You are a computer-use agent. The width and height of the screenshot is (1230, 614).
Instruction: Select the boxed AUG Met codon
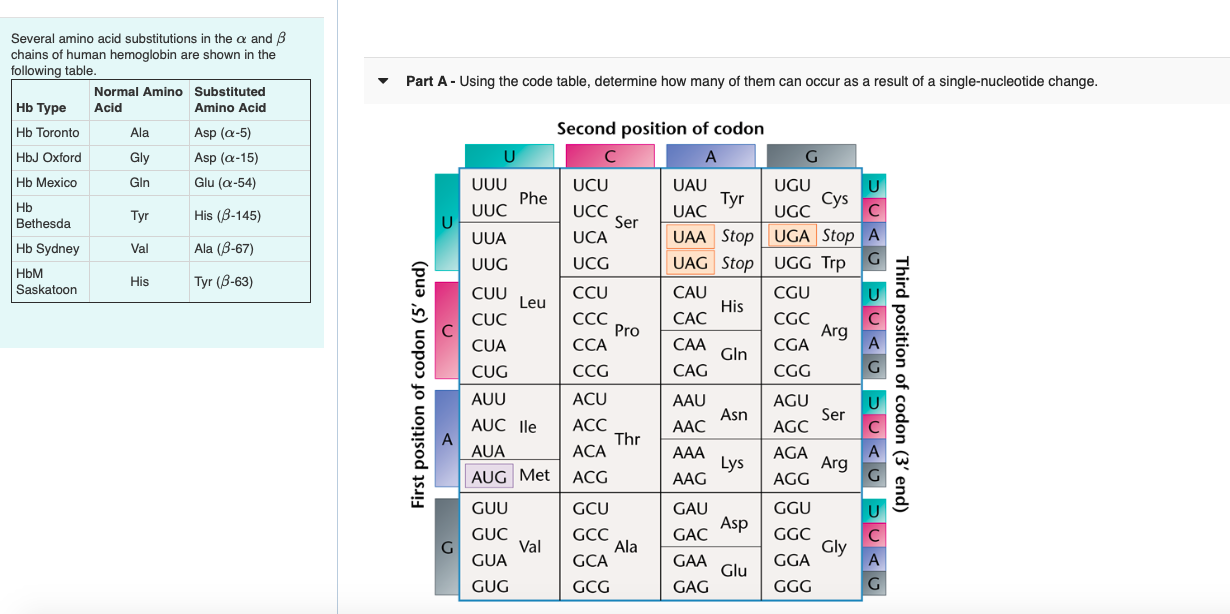(487, 477)
